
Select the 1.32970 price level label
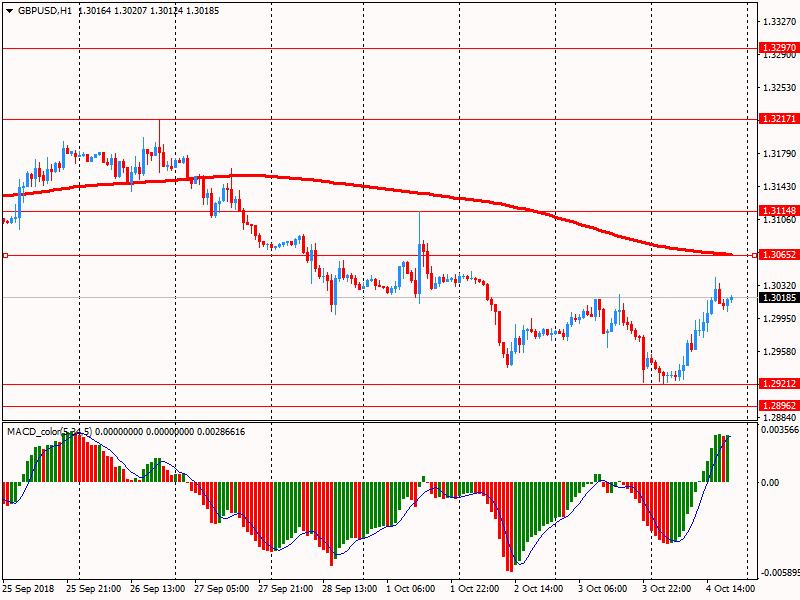coord(779,48)
